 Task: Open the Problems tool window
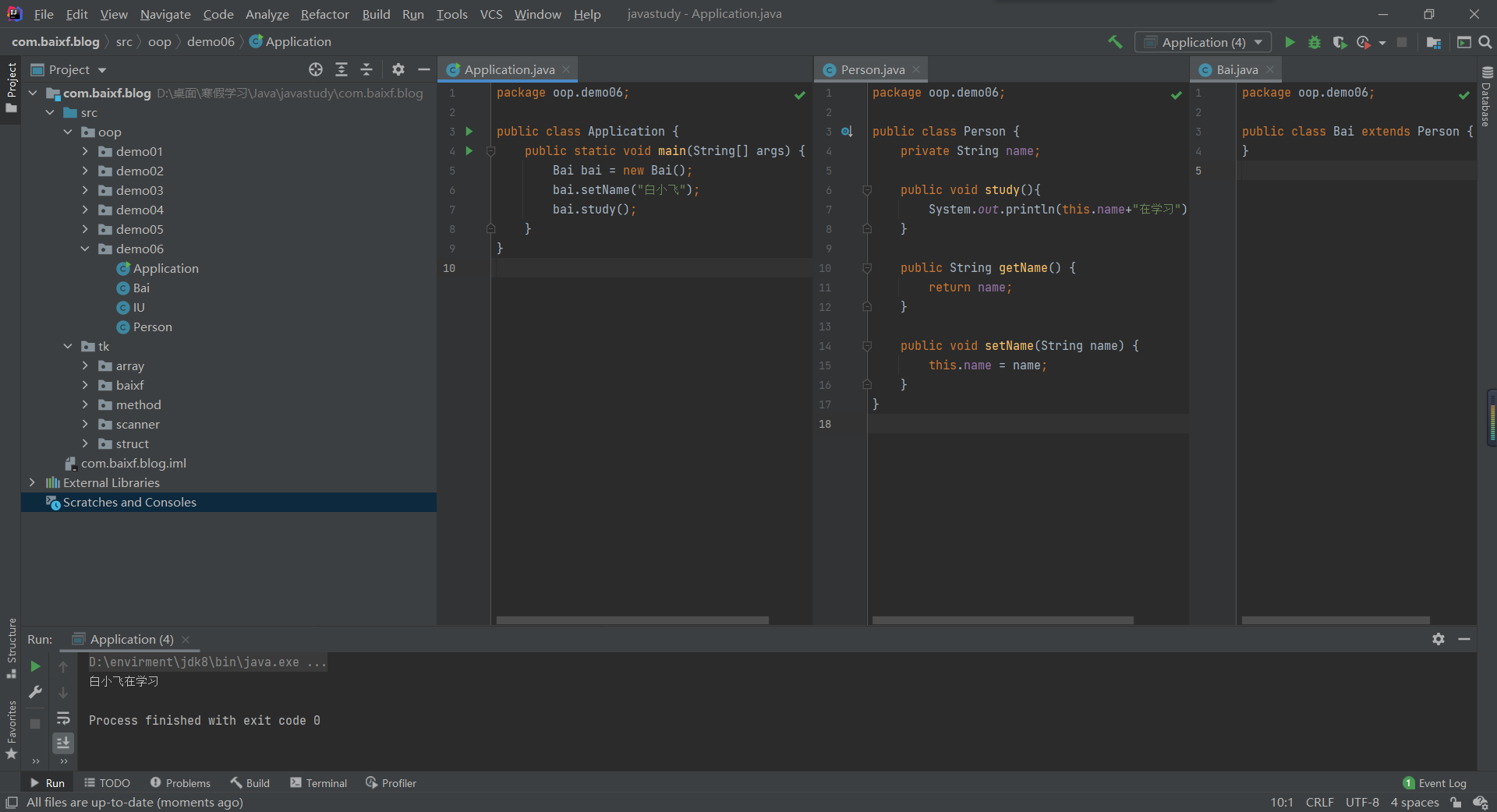coord(180,782)
